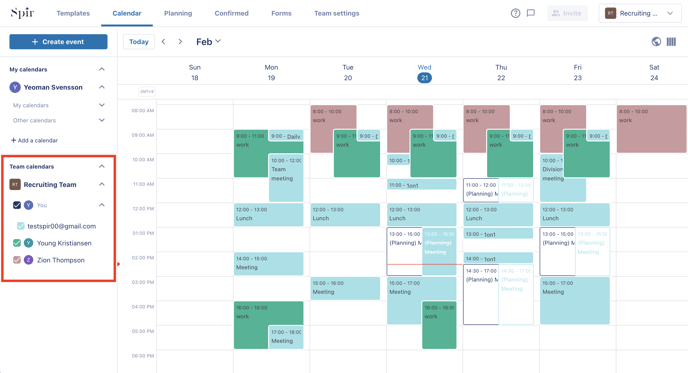Image resolution: width=688 pixels, height=373 pixels.
Task: Click Yeoman Svensson avatar icon
Action: pos(15,87)
